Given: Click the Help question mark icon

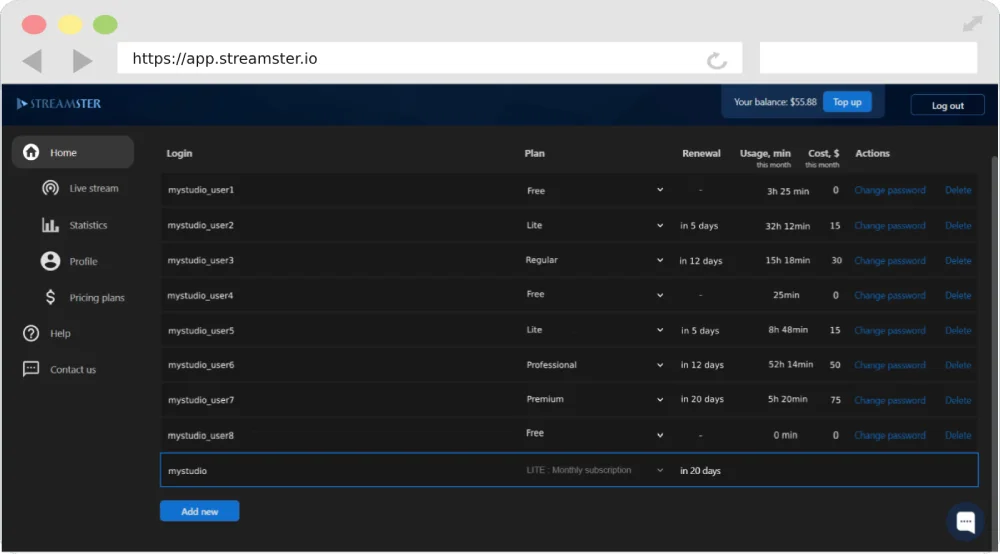Looking at the screenshot, I should point(31,333).
